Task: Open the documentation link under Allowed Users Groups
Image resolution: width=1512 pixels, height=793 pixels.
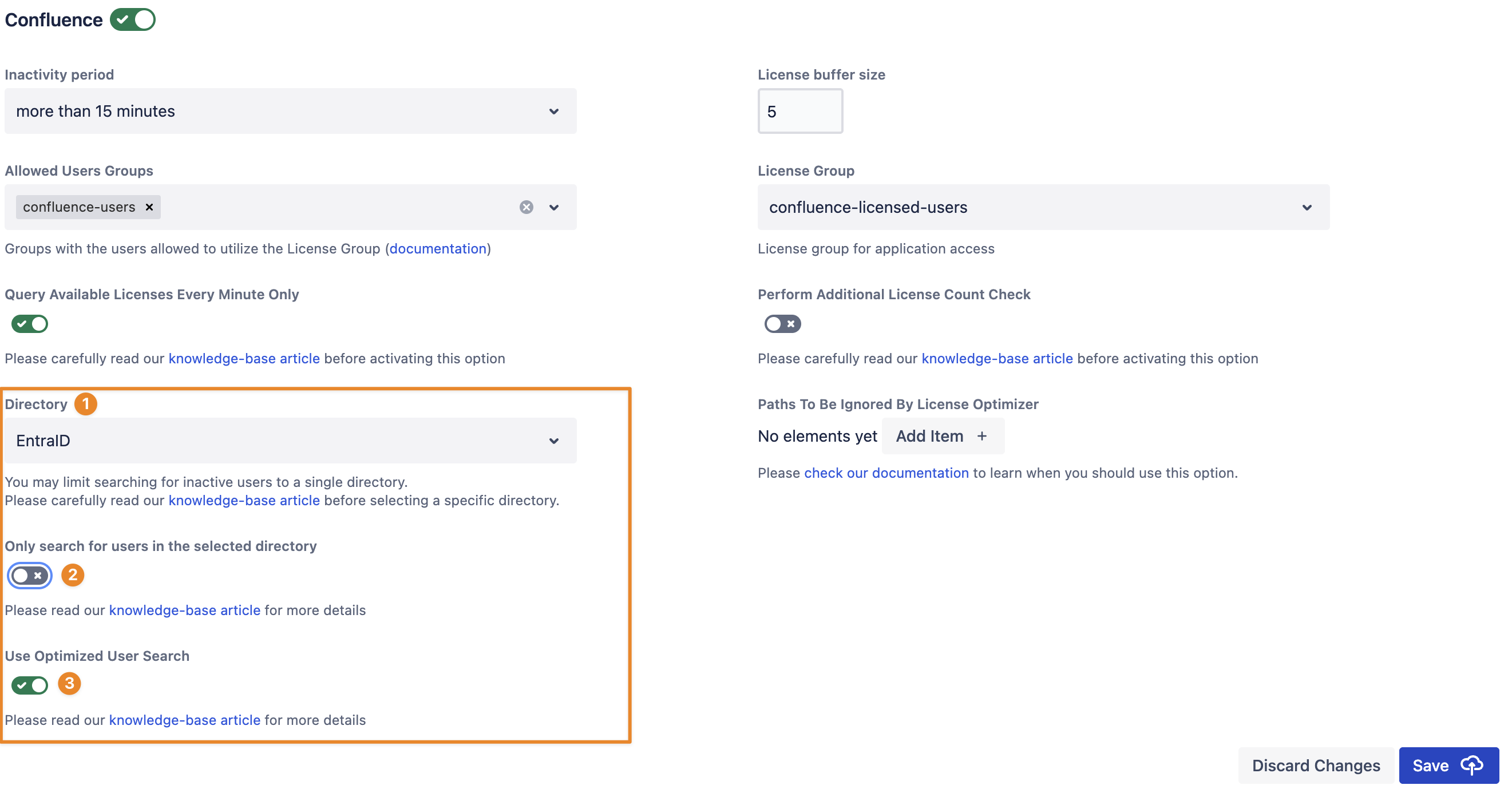Action: coord(438,248)
